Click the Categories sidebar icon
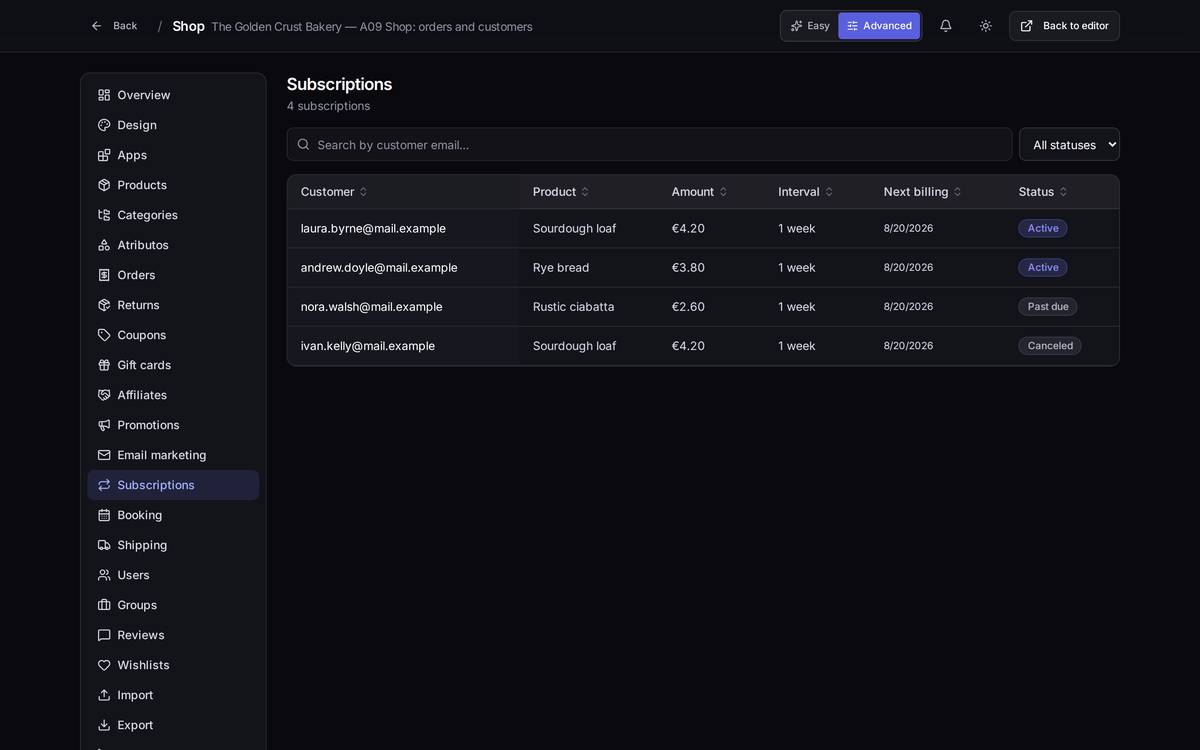 pyautogui.click(x=104, y=215)
